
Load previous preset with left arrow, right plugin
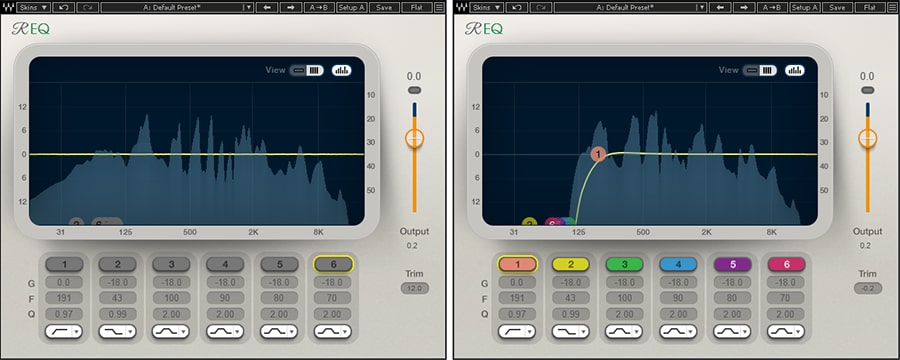pyautogui.click(x=720, y=7)
